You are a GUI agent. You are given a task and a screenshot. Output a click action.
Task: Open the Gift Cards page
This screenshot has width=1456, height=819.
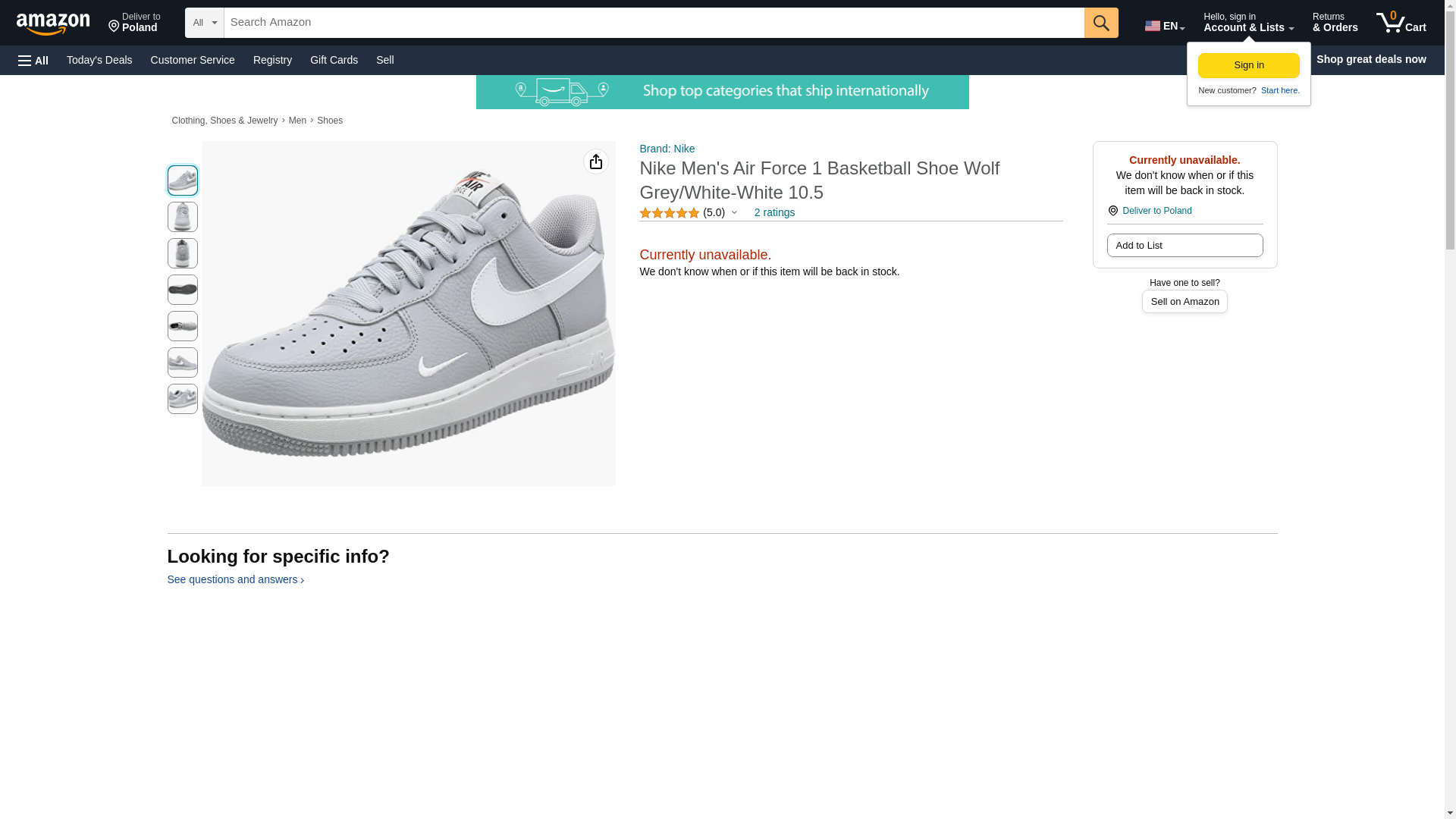(x=334, y=60)
